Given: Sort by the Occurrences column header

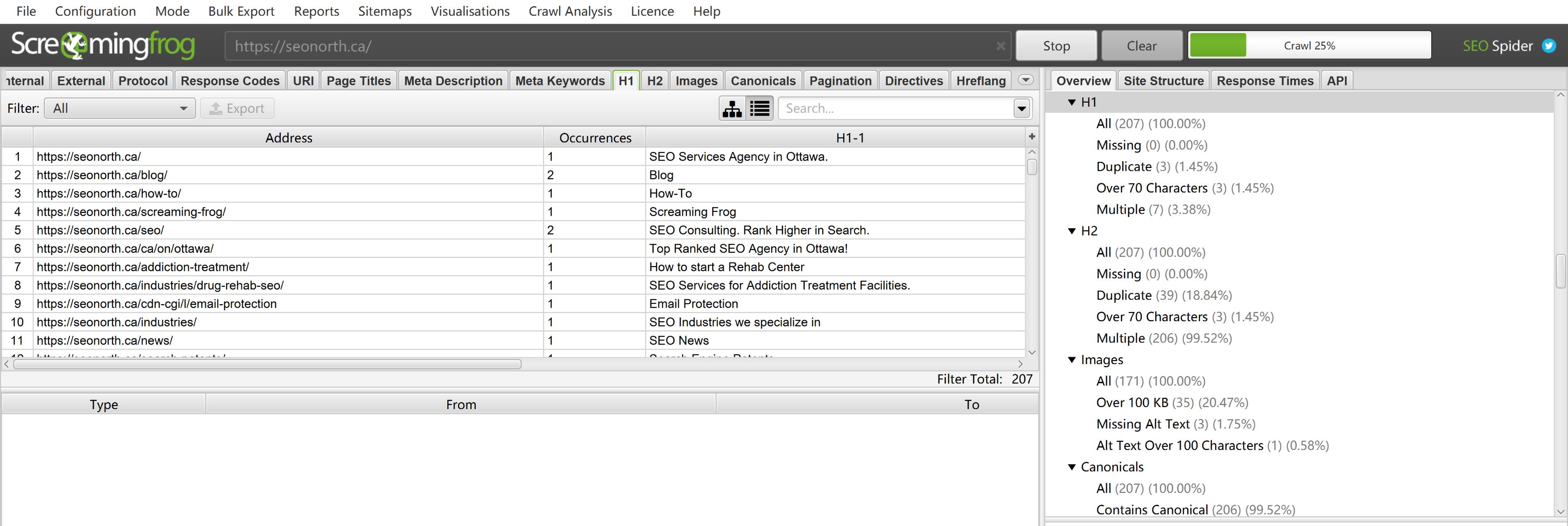Looking at the screenshot, I should (x=595, y=138).
